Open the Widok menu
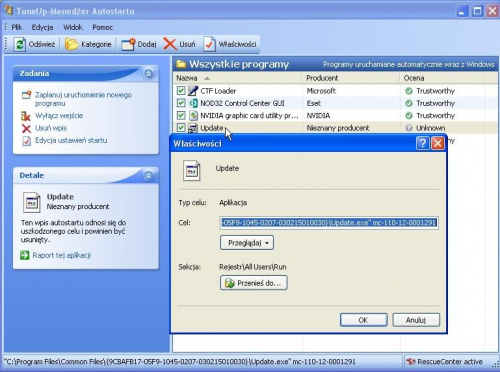 click(x=73, y=27)
